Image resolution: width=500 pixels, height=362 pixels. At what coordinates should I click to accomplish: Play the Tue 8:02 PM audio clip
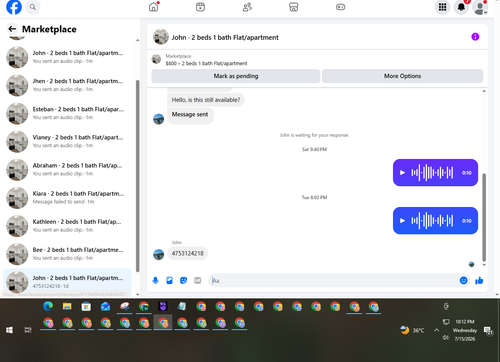(402, 221)
